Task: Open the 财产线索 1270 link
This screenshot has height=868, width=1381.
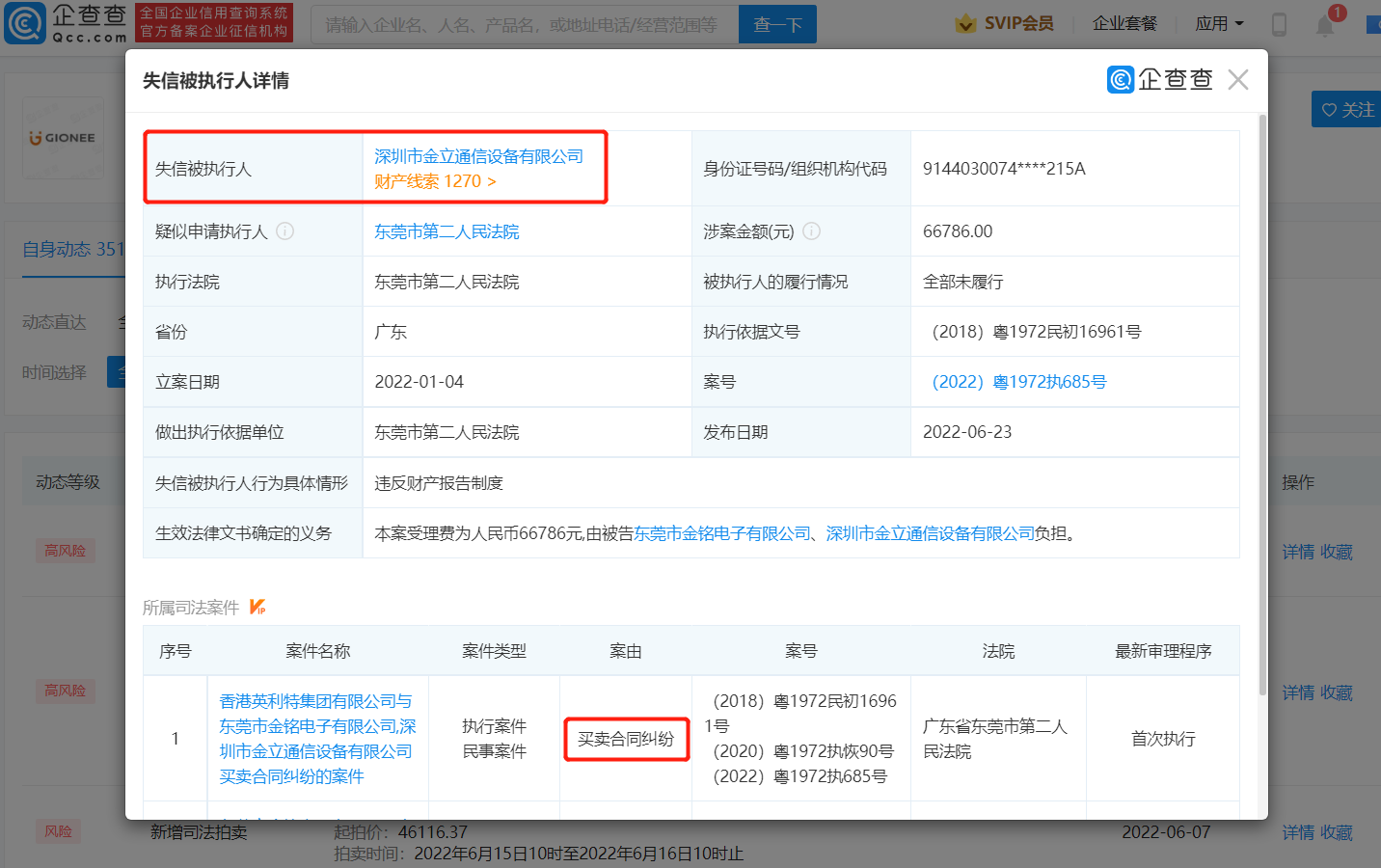Action: 434,179
